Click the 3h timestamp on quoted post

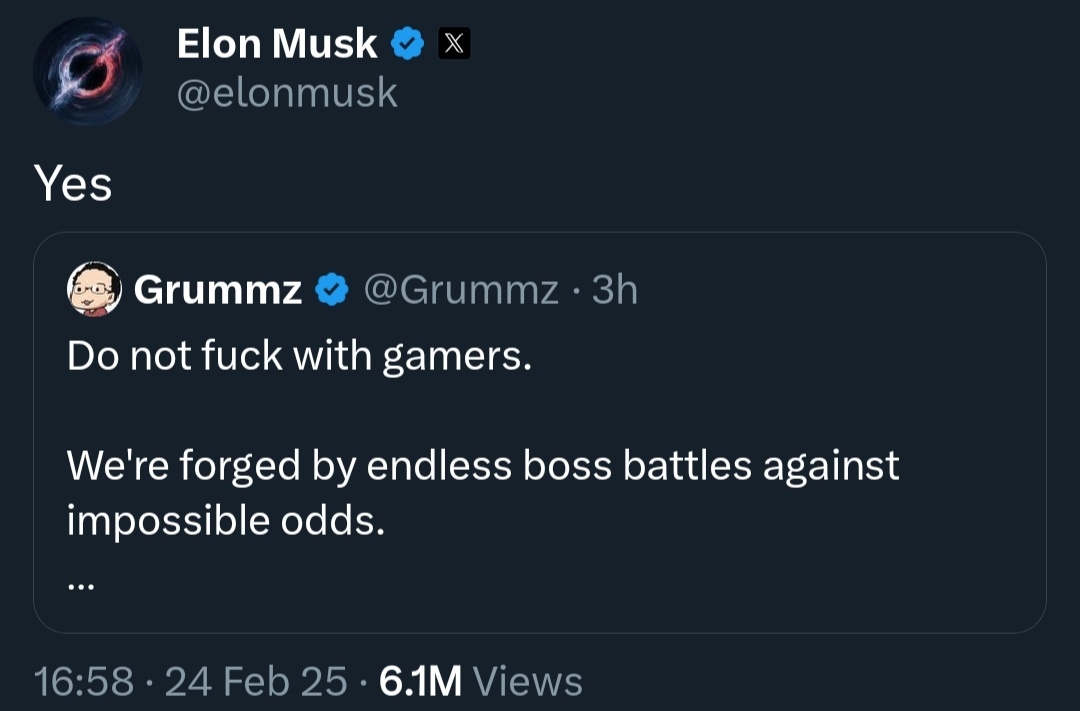pyautogui.click(x=615, y=290)
